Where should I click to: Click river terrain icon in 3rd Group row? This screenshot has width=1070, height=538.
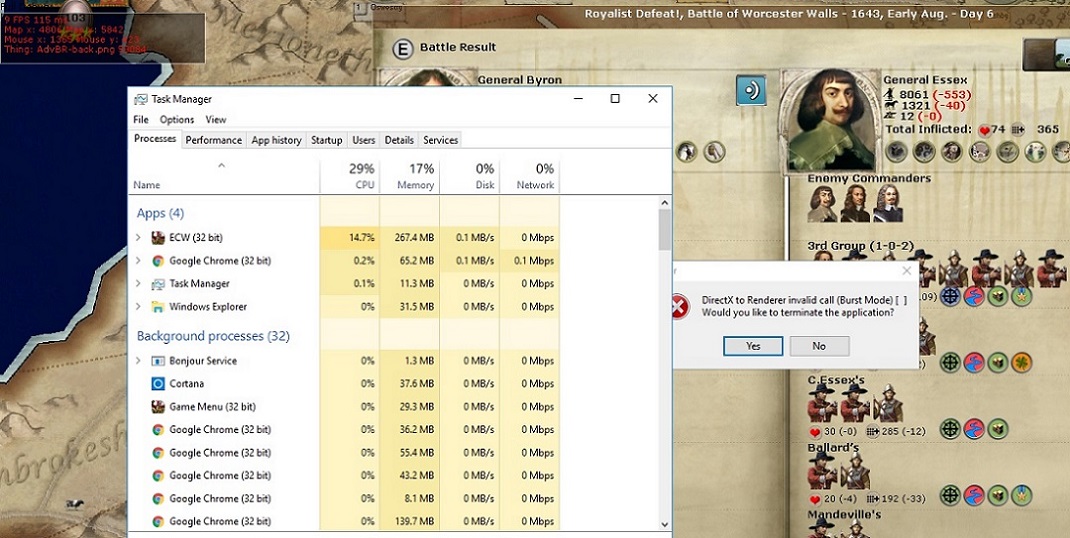974,296
